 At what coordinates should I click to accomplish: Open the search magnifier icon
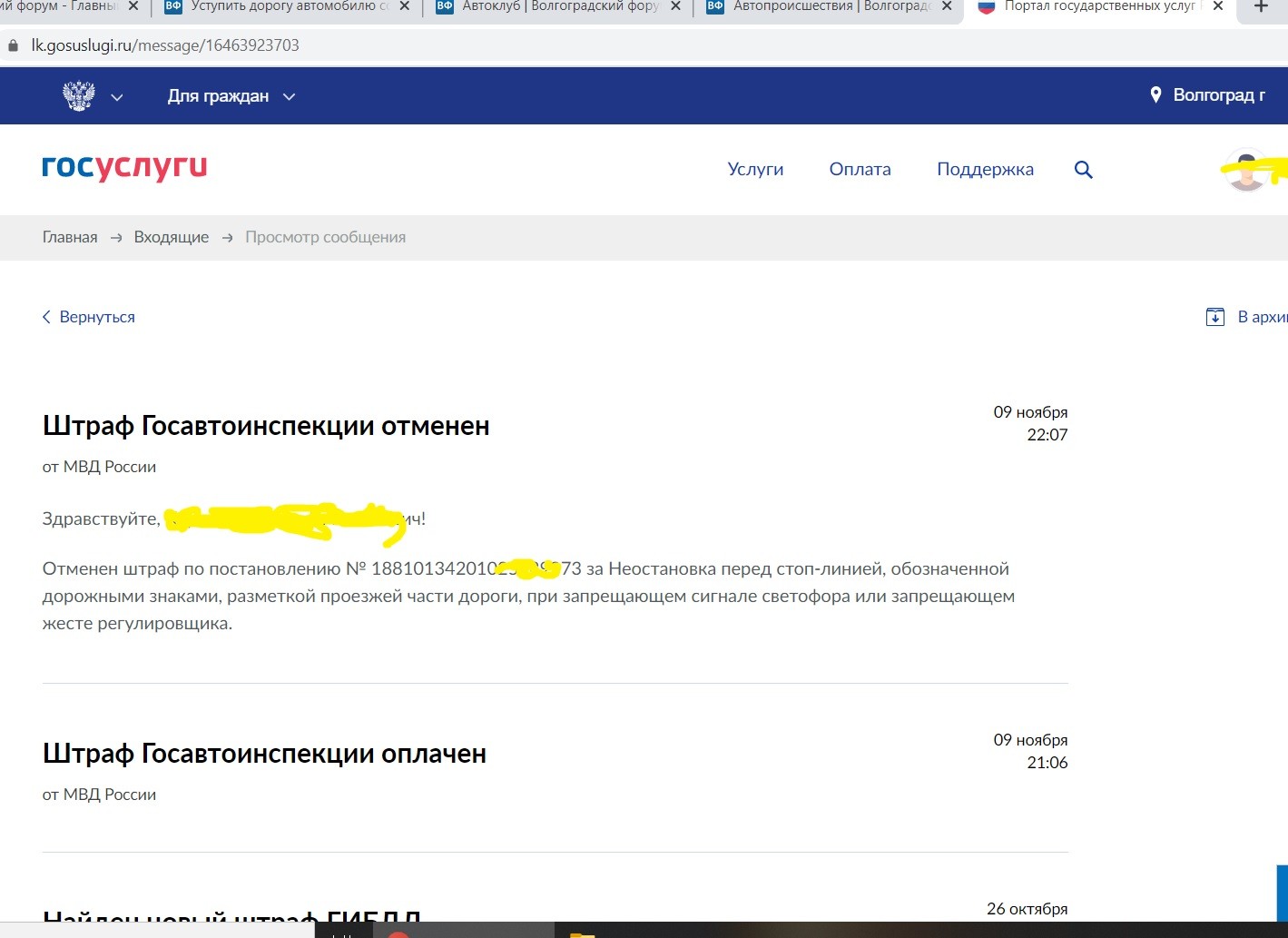(x=1083, y=170)
